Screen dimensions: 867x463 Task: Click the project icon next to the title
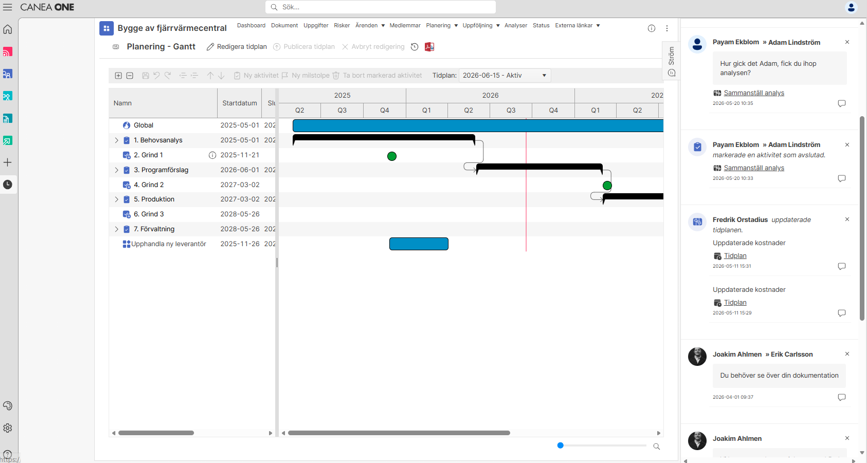coord(106,28)
